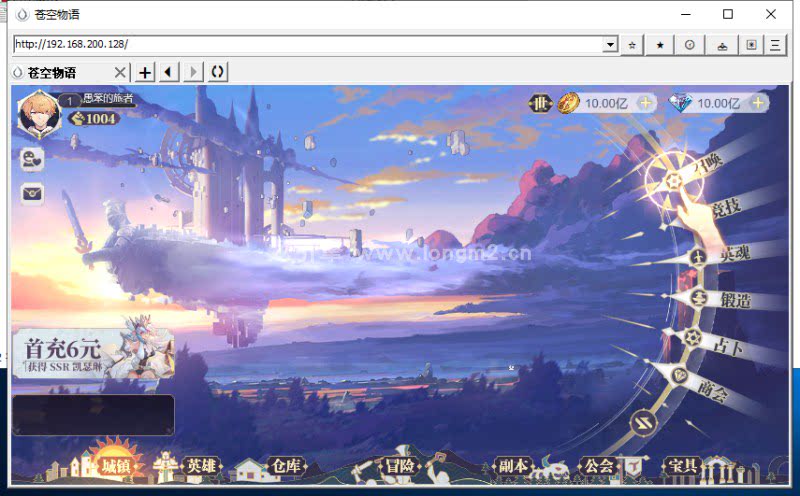
Task: Add a new tab with plus button
Action: (x=145, y=72)
